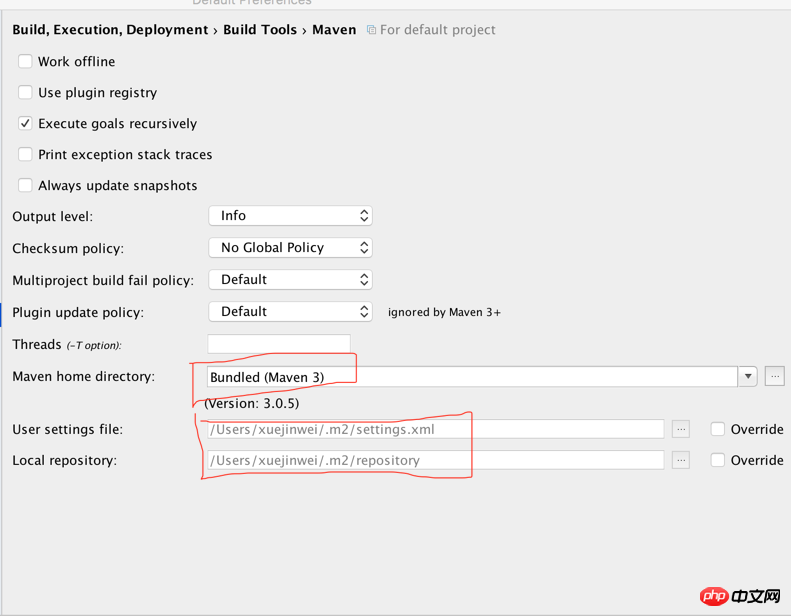The image size is (791, 616).
Task: Click browse button for Maven home directory
Action: (775, 377)
